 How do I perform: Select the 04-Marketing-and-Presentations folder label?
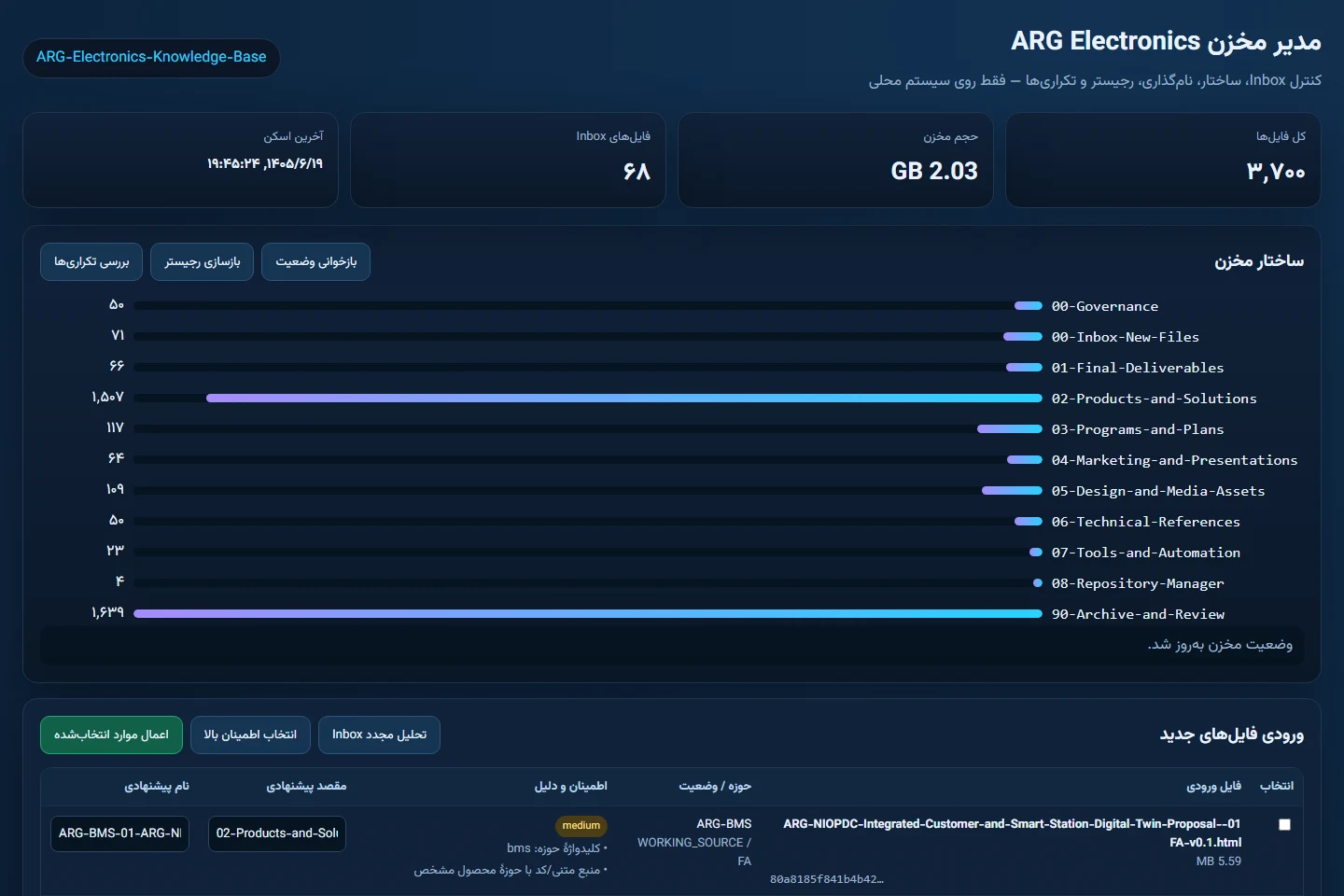[1175, 460]
